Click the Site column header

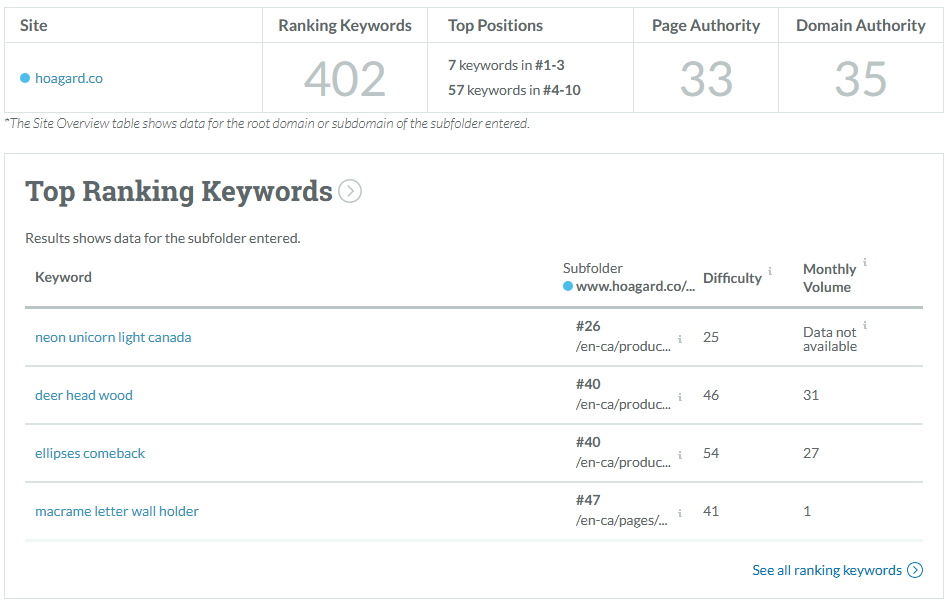[33, 25]
